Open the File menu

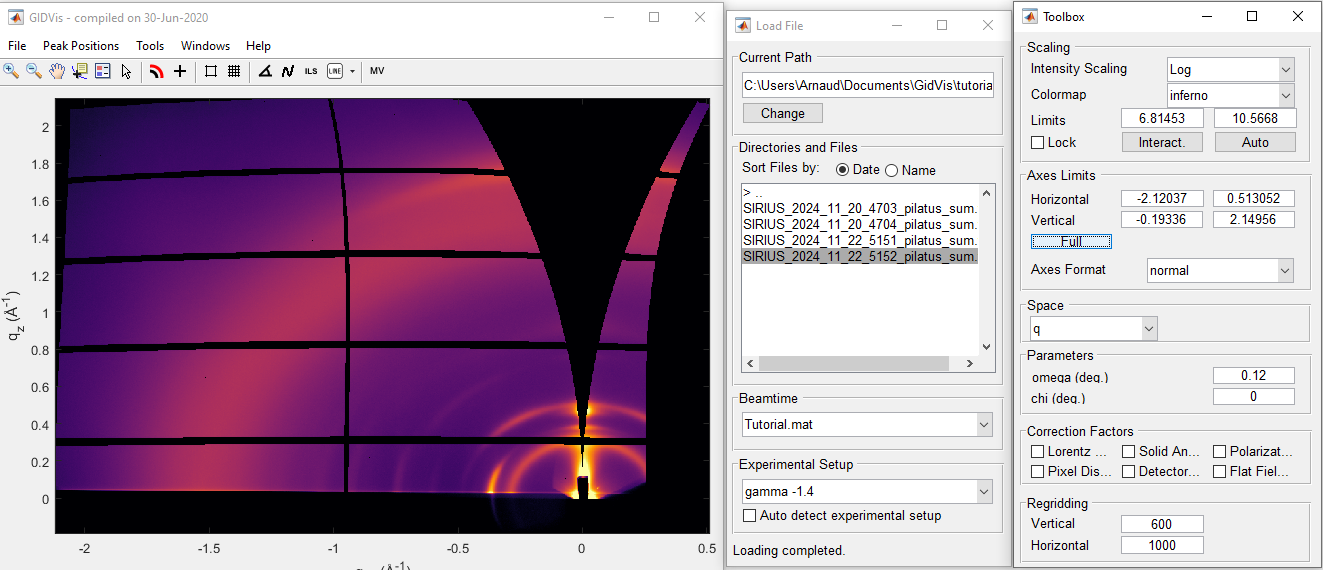coord(17,46)
